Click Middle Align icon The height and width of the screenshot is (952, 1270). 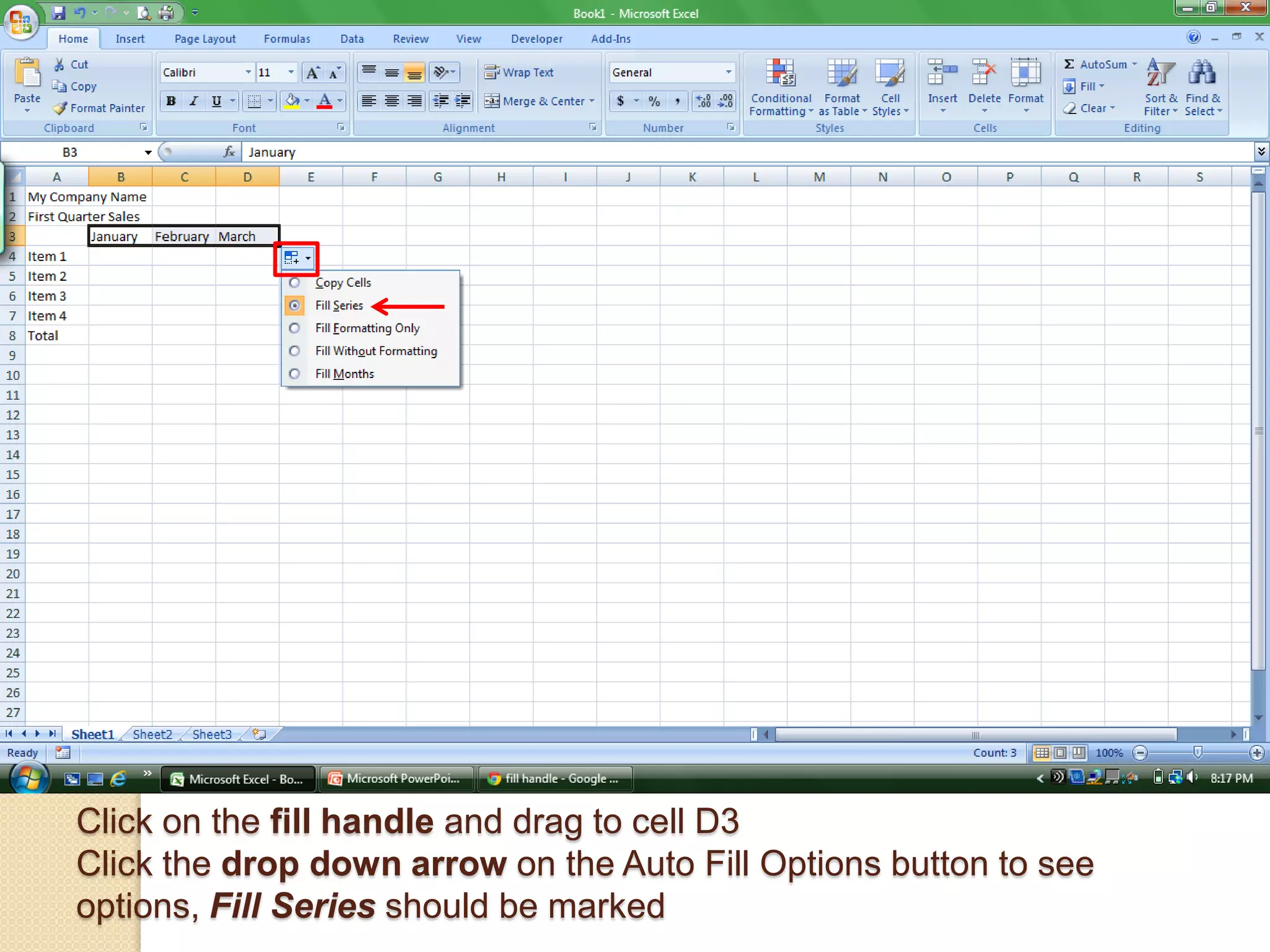[x=392, y=73]
